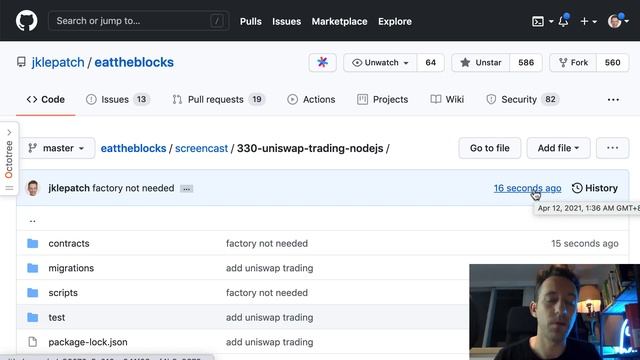Open the screencast breadcrumb link
Image resolution: width=640 pixels, height=360 pixels.
tap(201, 148)
